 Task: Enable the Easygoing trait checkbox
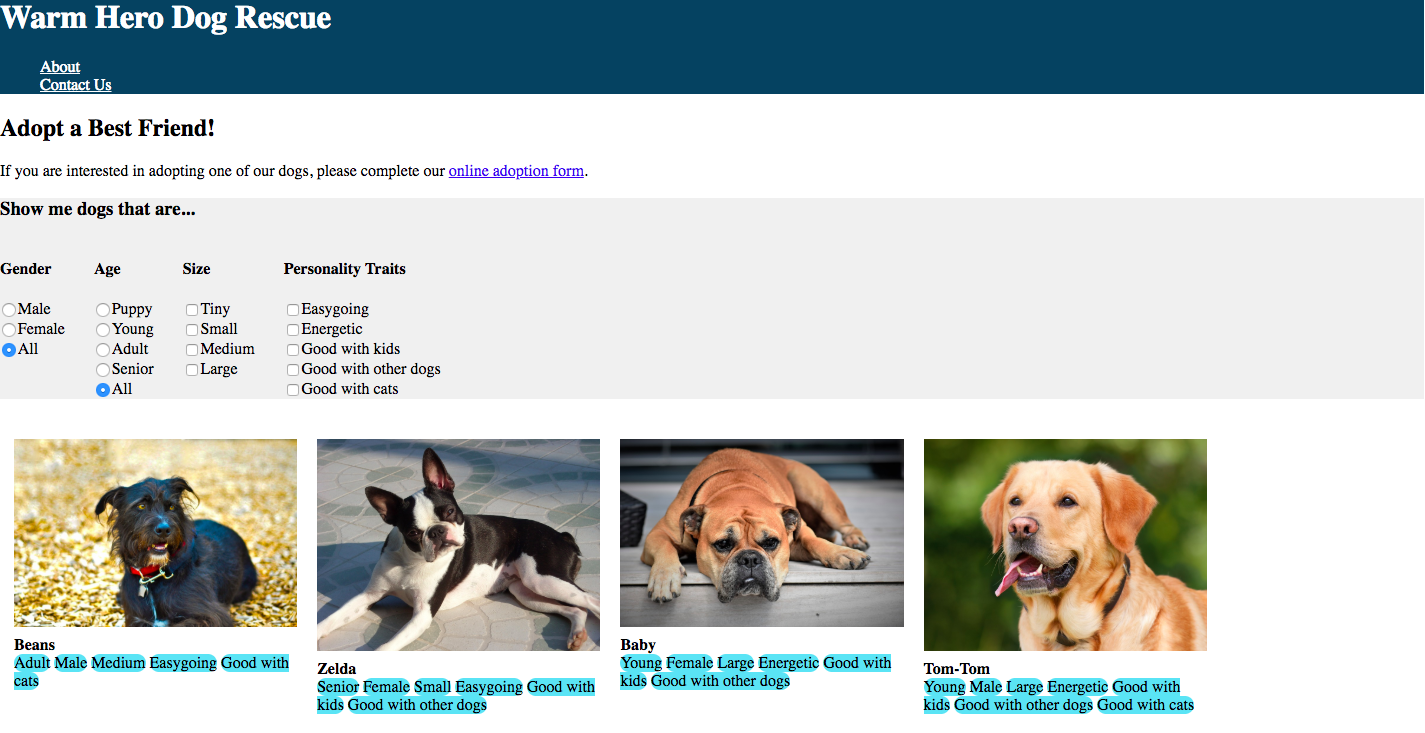click(293, 310)
